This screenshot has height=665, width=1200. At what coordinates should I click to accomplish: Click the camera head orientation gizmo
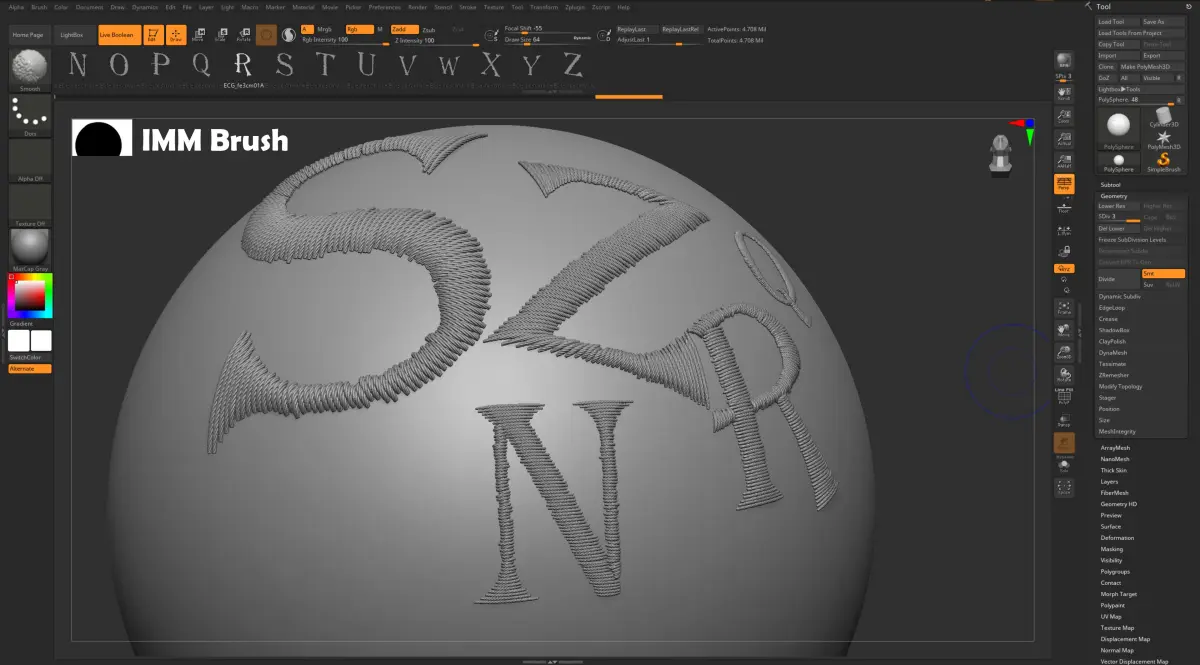[1001, 157]
